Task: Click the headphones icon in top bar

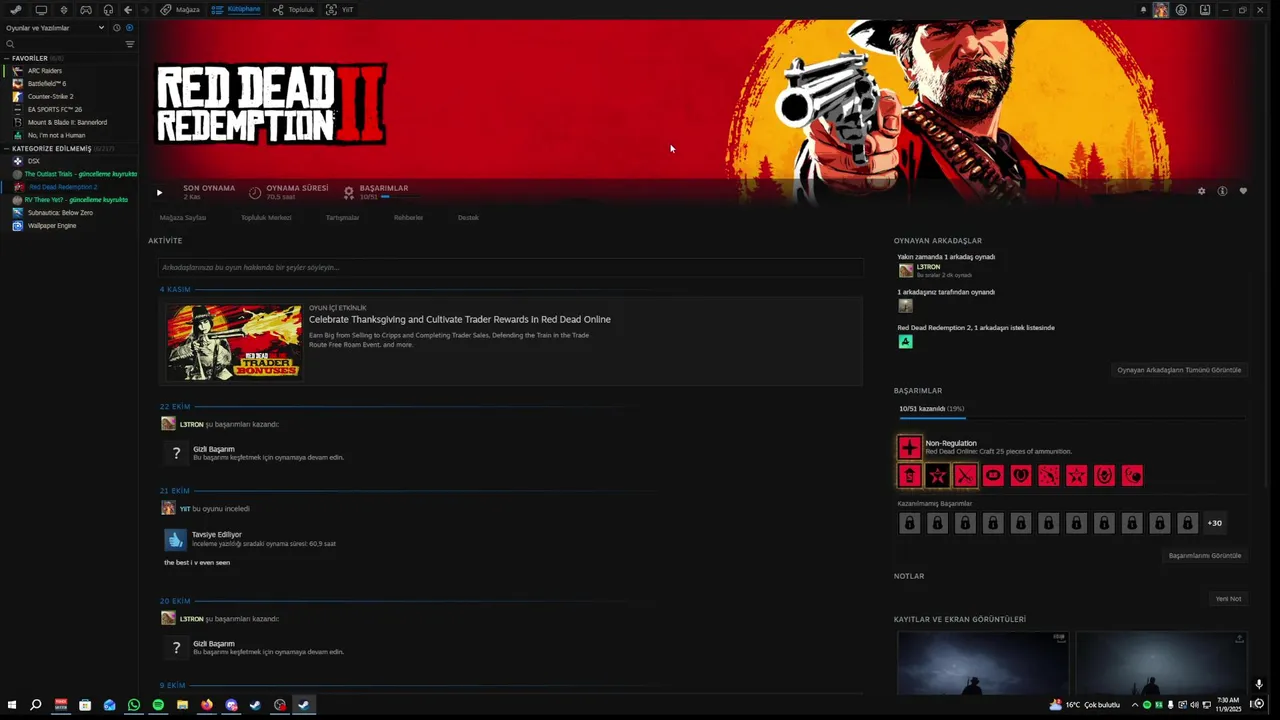Action: (108, 9)
